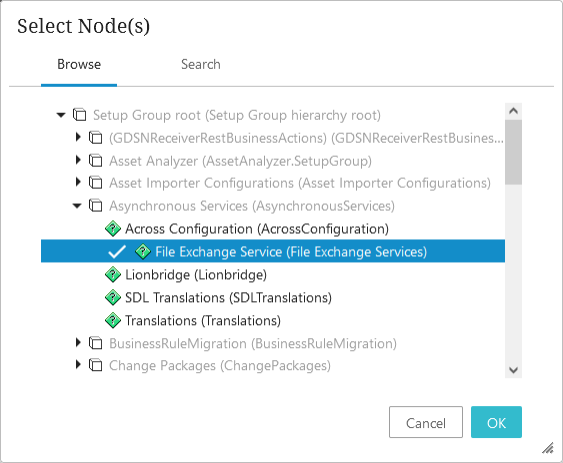
Task: Expand the GDSNReceiverRestBusinessActions node
Action: (x=78, y=137)
